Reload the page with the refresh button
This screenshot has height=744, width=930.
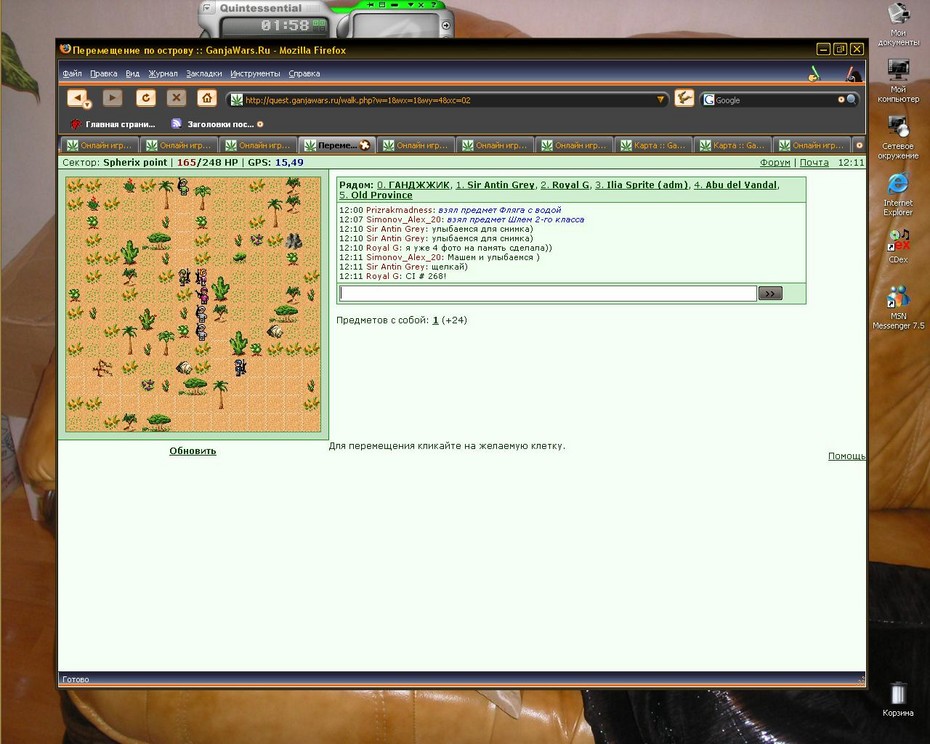coord(145,98)
